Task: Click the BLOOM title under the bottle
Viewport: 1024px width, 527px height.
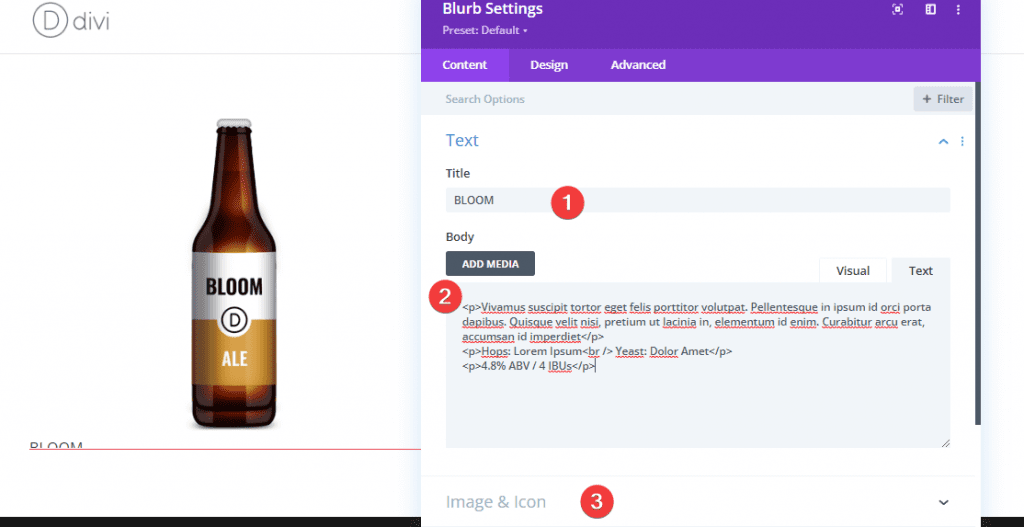Action: (56, 445)
